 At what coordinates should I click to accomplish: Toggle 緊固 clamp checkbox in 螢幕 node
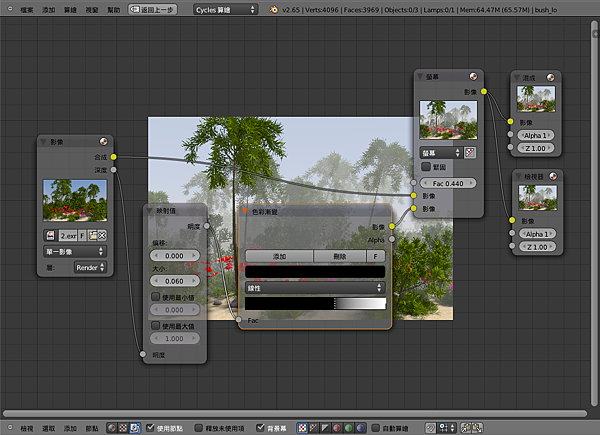pyautogui.click(x=426, y=167)
